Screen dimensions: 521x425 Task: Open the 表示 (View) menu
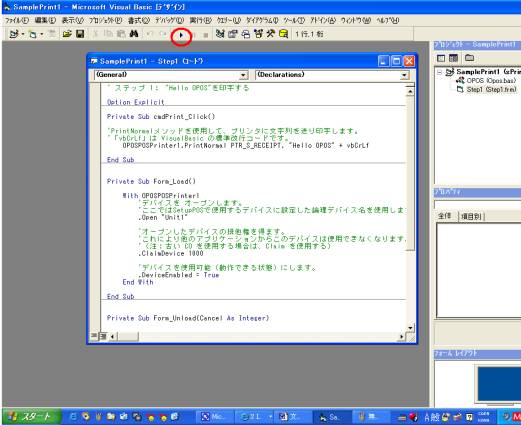[72, 21]
